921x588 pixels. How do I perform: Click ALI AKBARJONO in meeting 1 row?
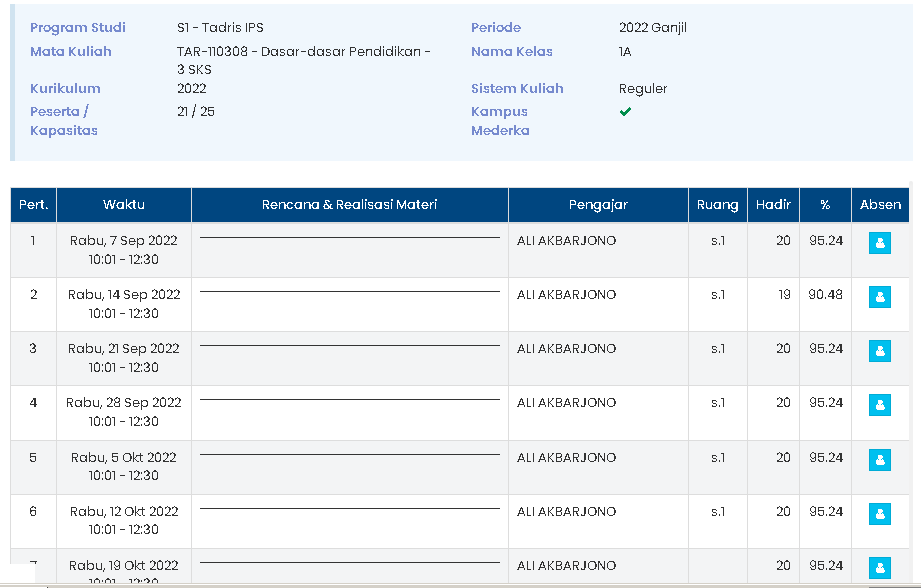click(566, 241)
